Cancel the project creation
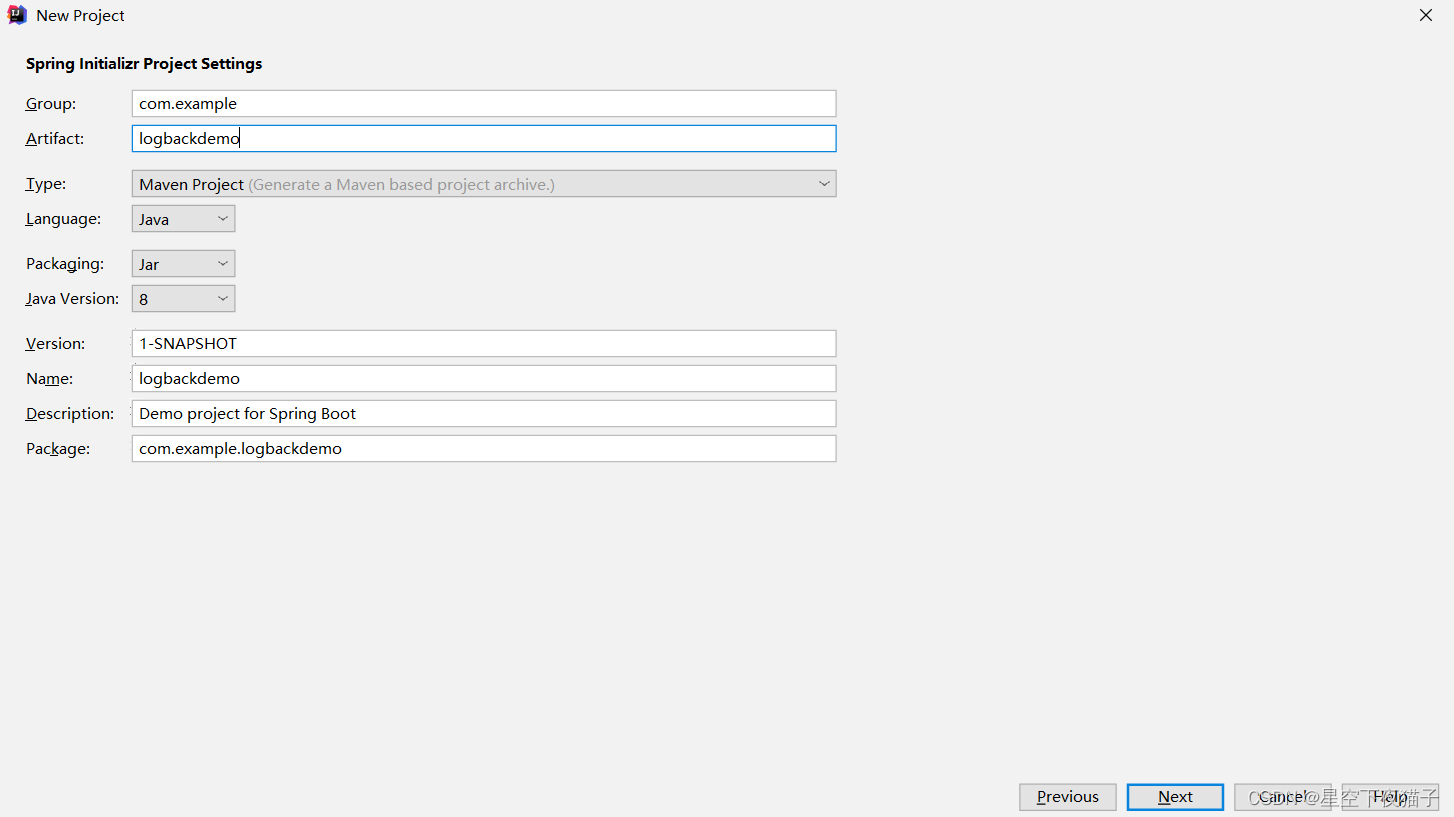 (1283, 797)
